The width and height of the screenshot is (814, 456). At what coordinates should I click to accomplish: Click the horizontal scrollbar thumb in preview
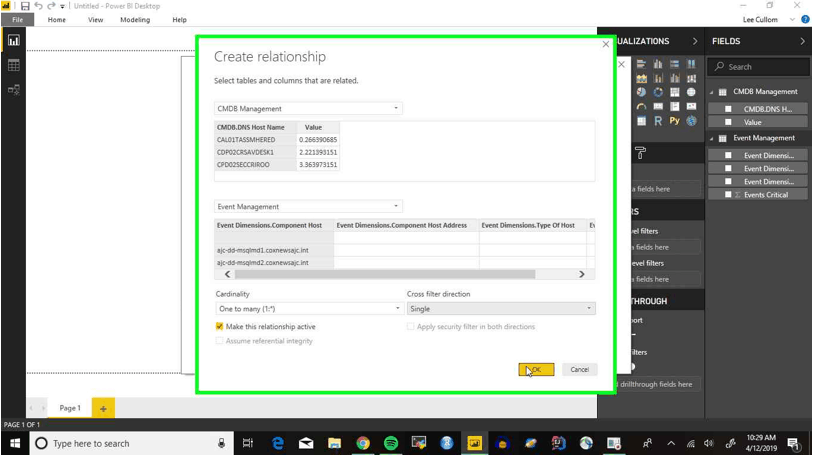click(385, 274)
